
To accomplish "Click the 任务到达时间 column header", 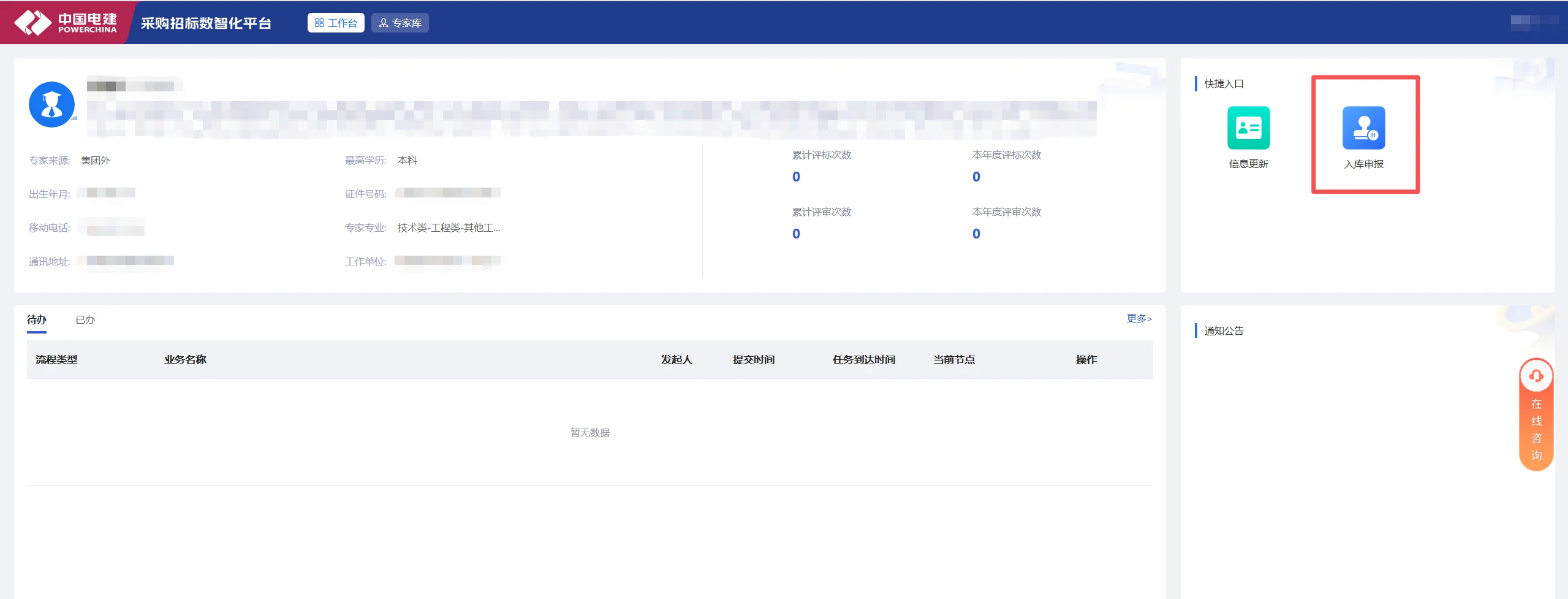I will pyautogui.click(x=864, y=359).
